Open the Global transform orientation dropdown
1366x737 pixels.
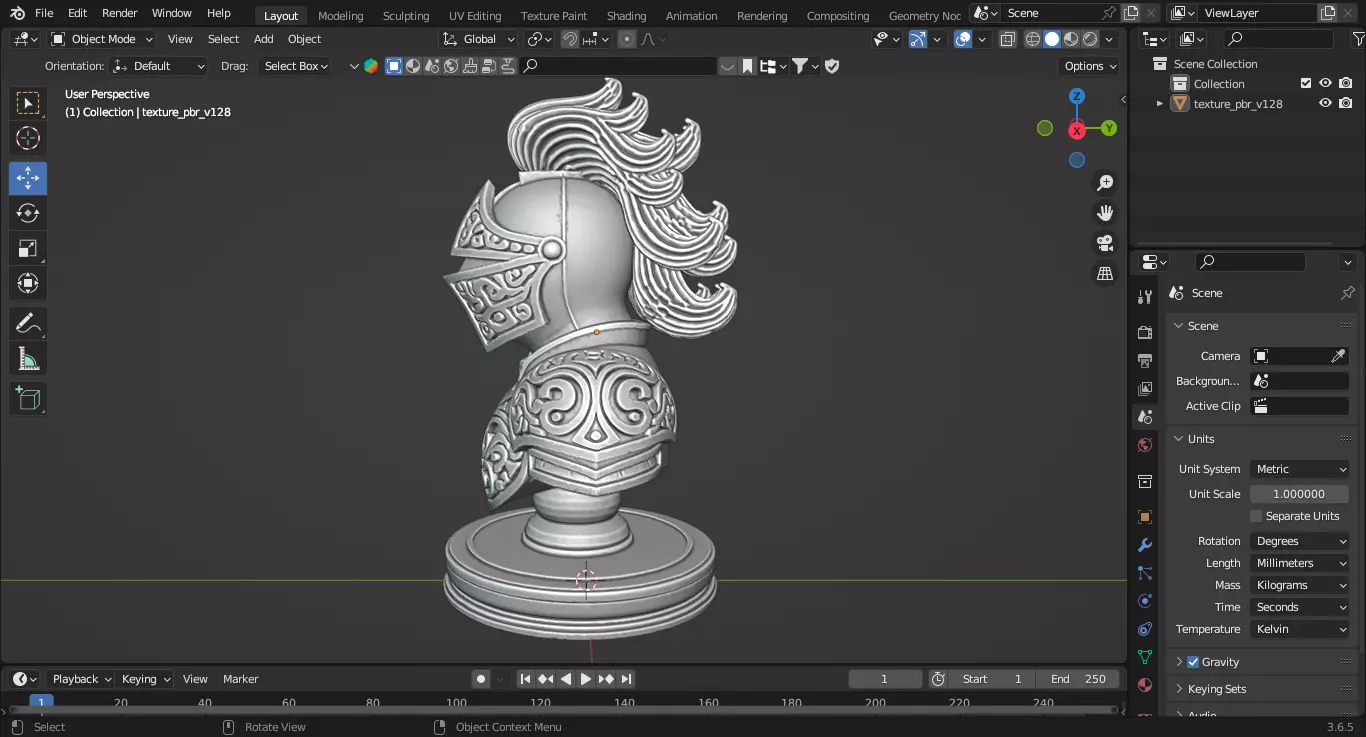tap(478, 39)
